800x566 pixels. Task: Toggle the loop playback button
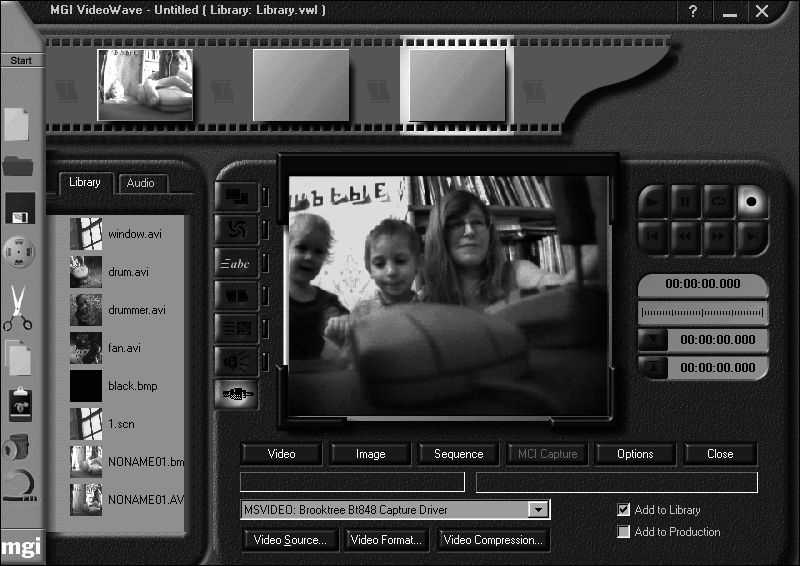pyautogui.click(x=718, y=202)
